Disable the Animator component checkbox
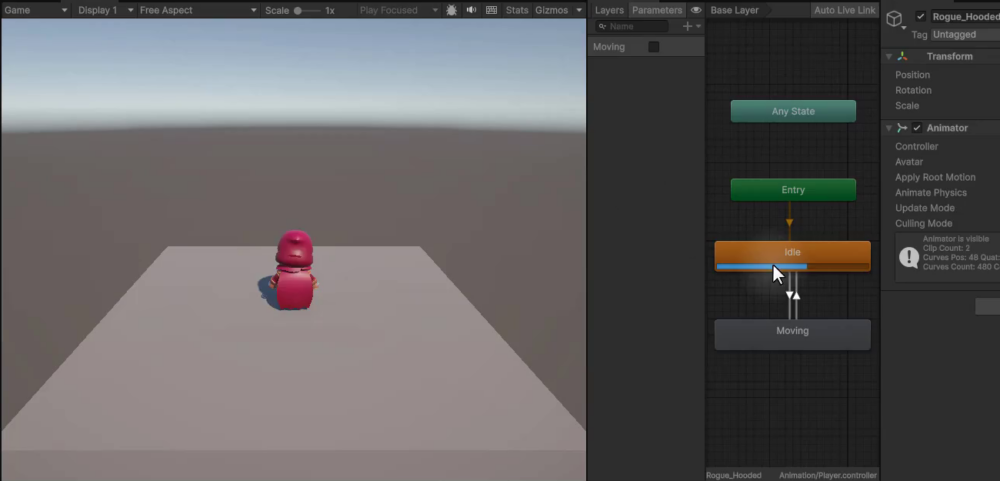Screen dimensions: 1000x481 (x=917, y=128)
